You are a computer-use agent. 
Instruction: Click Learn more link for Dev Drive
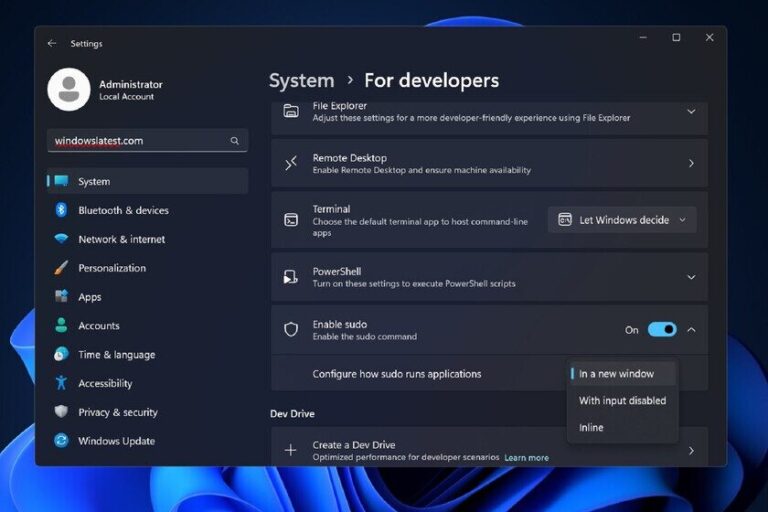tap(527, 458)
